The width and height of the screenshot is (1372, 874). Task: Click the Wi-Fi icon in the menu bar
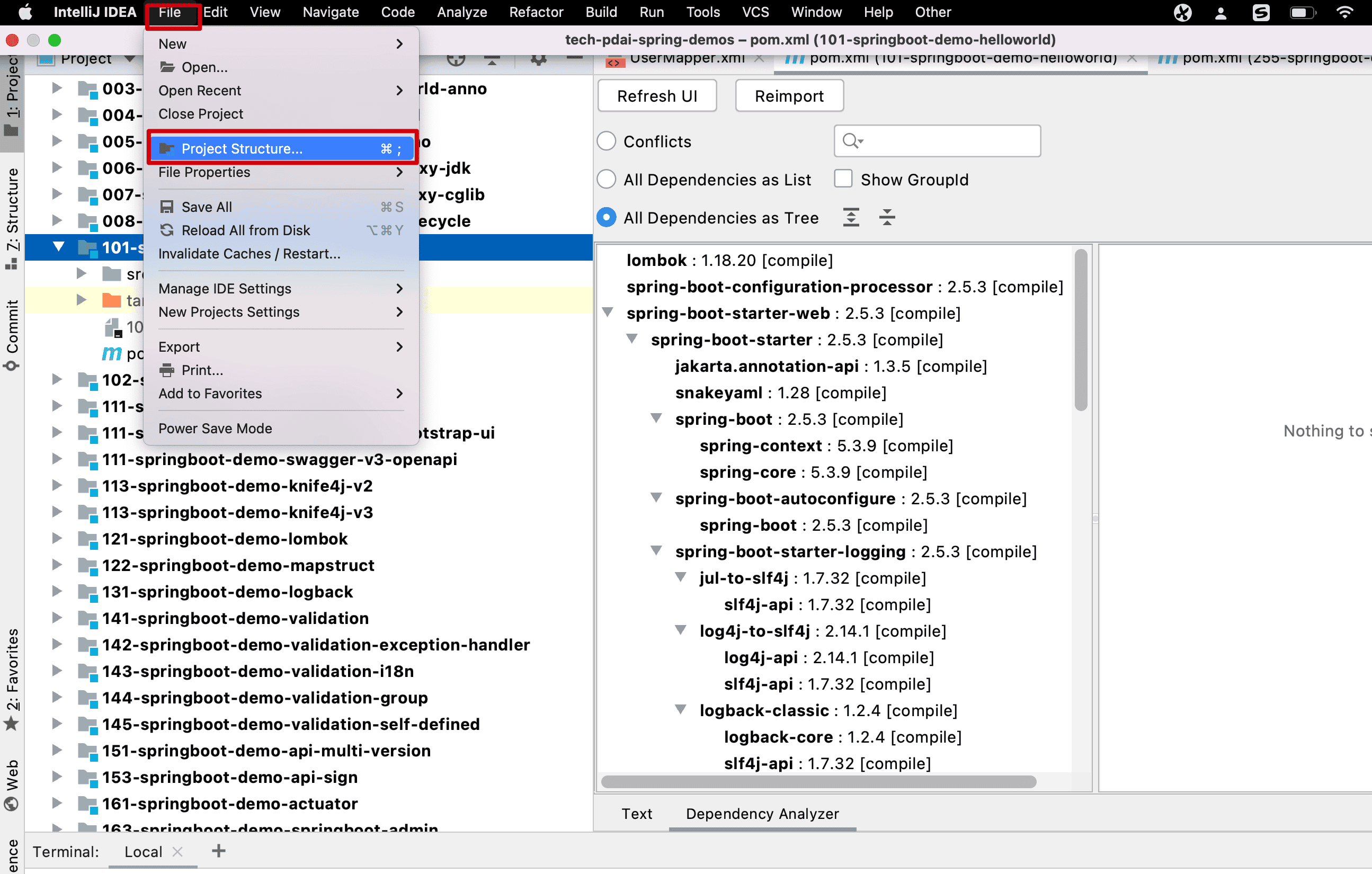tap(1345, 12)
